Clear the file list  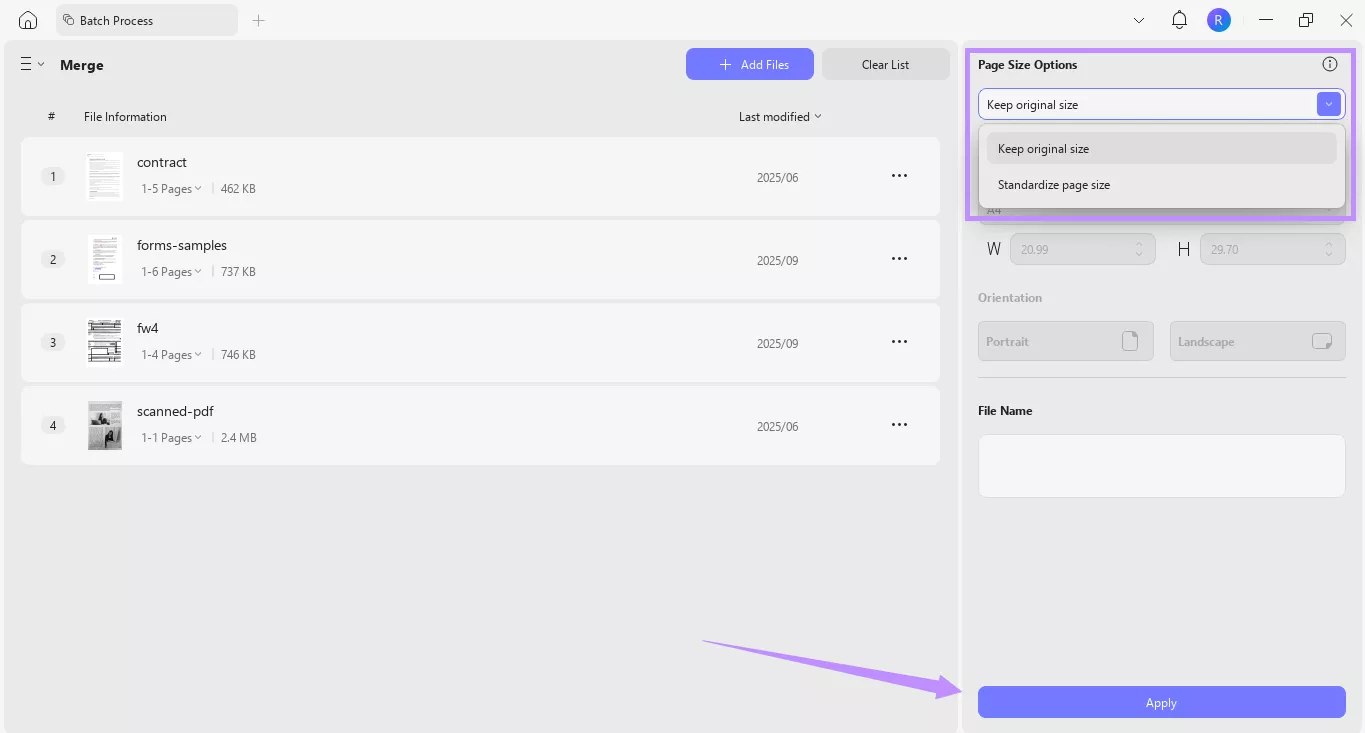884,64
